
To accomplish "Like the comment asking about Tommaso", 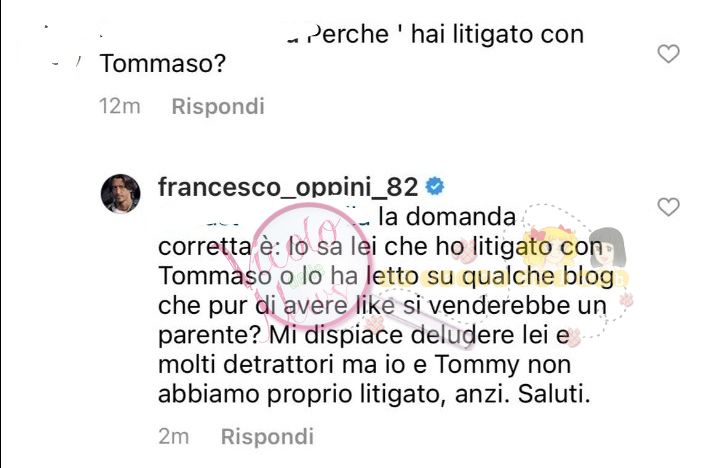I will click(x=668, y=54).
